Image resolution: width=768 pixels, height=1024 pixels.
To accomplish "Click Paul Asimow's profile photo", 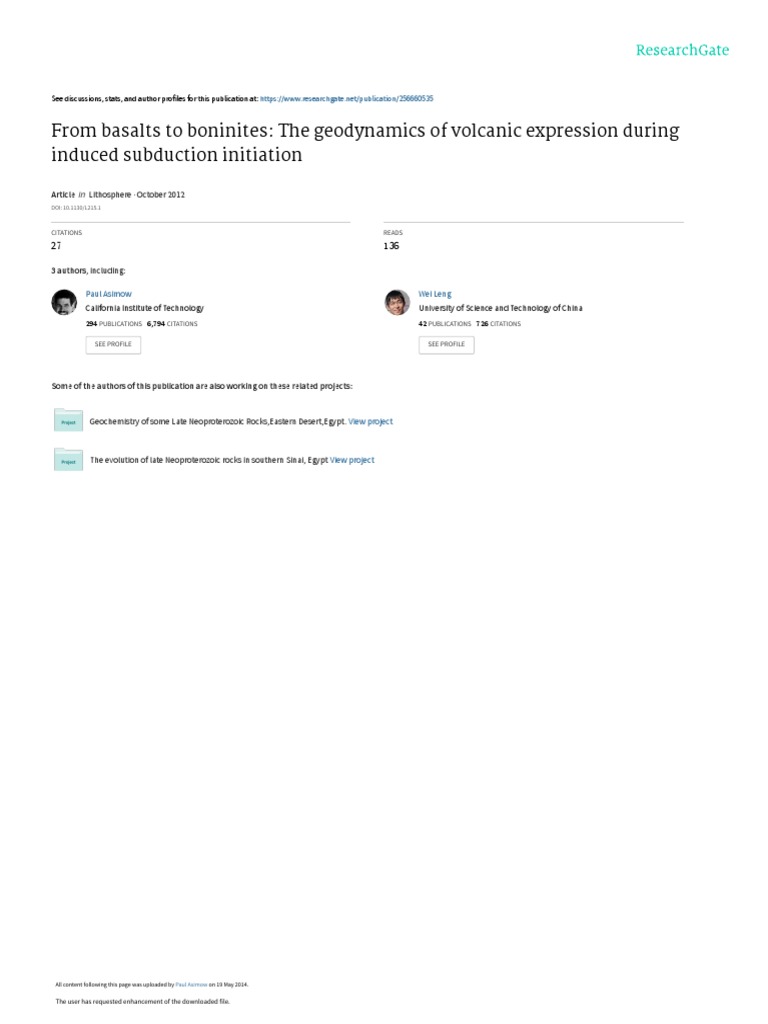I will pyautogui.click(x=63, y=301).
